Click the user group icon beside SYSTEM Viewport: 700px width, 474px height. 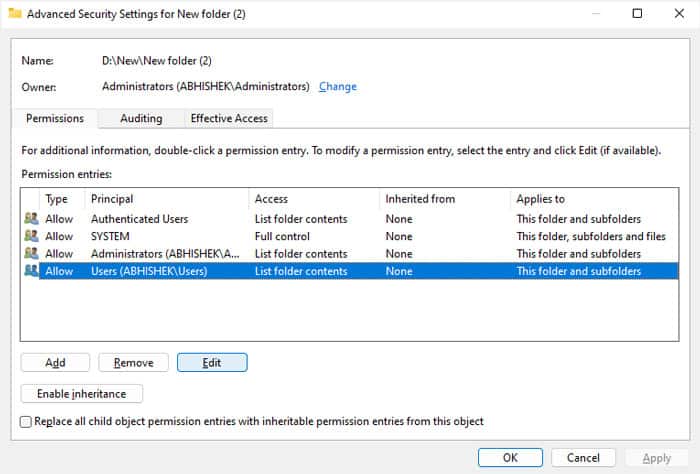tap(31, 236)
